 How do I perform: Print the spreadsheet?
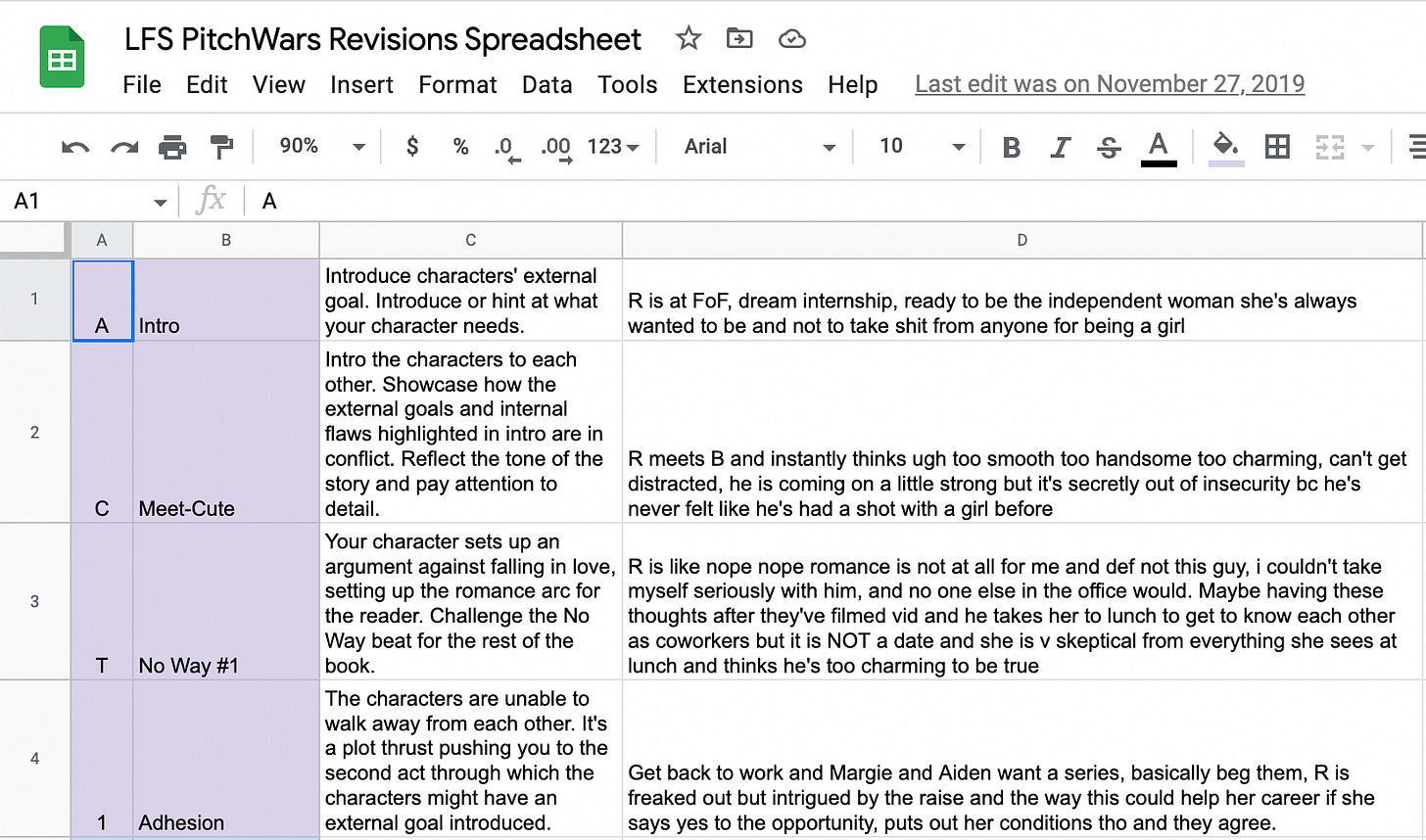[x=172, y=147]
